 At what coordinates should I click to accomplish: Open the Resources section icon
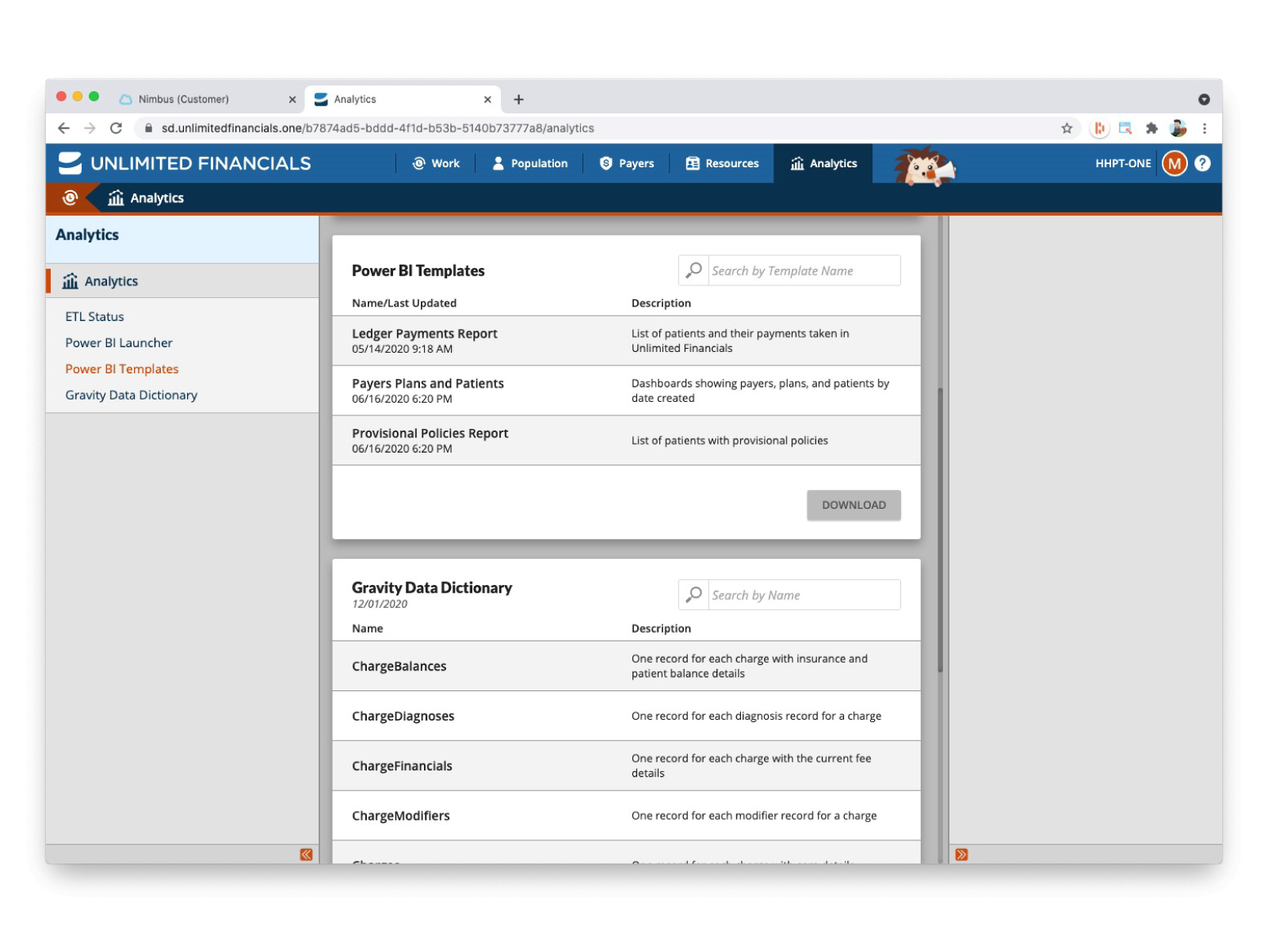[x=692, y=163]
